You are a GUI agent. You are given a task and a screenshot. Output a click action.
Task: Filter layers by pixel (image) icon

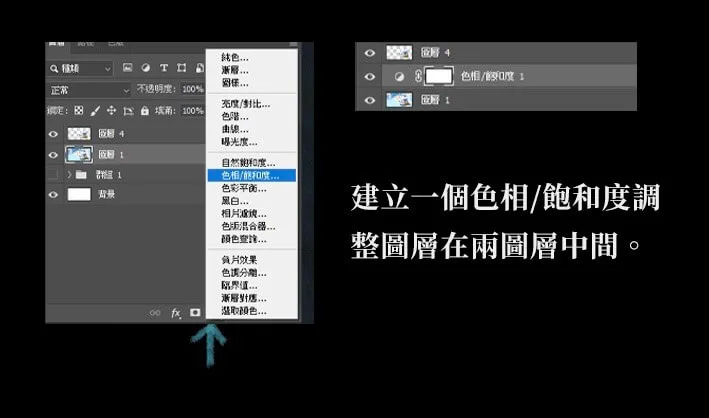tap(128, 68)
